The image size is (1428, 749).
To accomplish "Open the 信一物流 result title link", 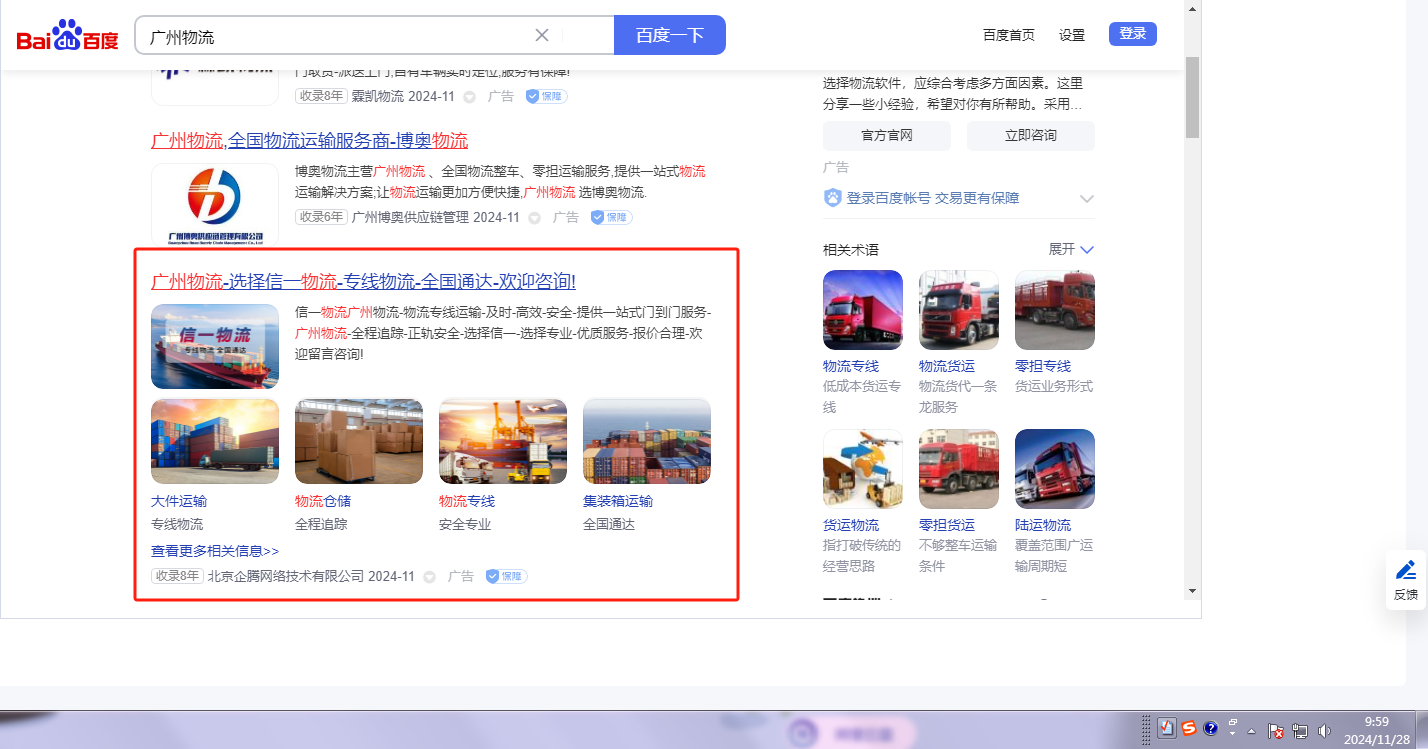I will pyautogui.click(x=364, y=281).
